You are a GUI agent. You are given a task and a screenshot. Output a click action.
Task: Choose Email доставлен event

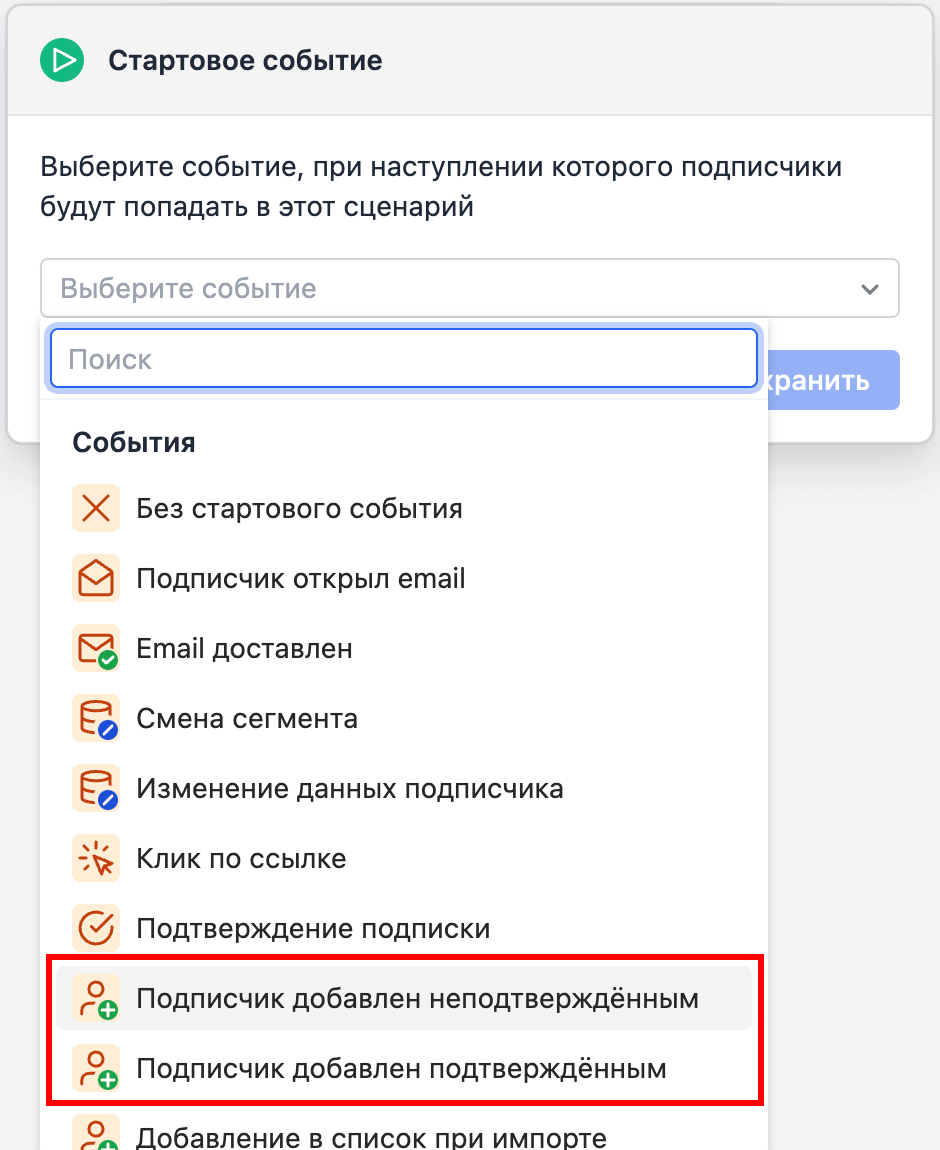coord(403,648)
